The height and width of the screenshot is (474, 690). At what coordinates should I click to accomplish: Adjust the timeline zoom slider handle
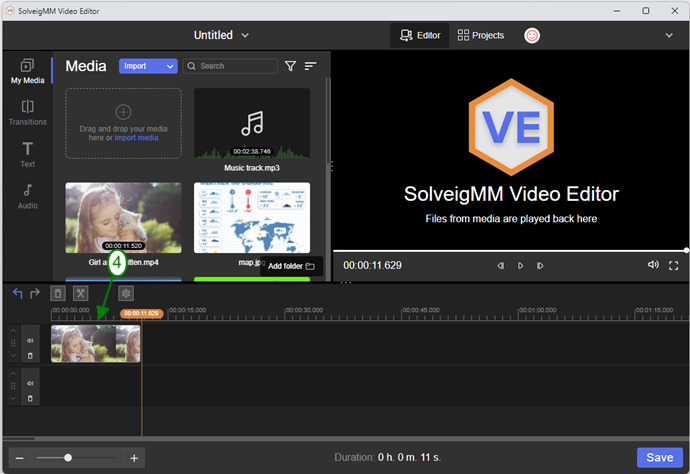(68, 458)
